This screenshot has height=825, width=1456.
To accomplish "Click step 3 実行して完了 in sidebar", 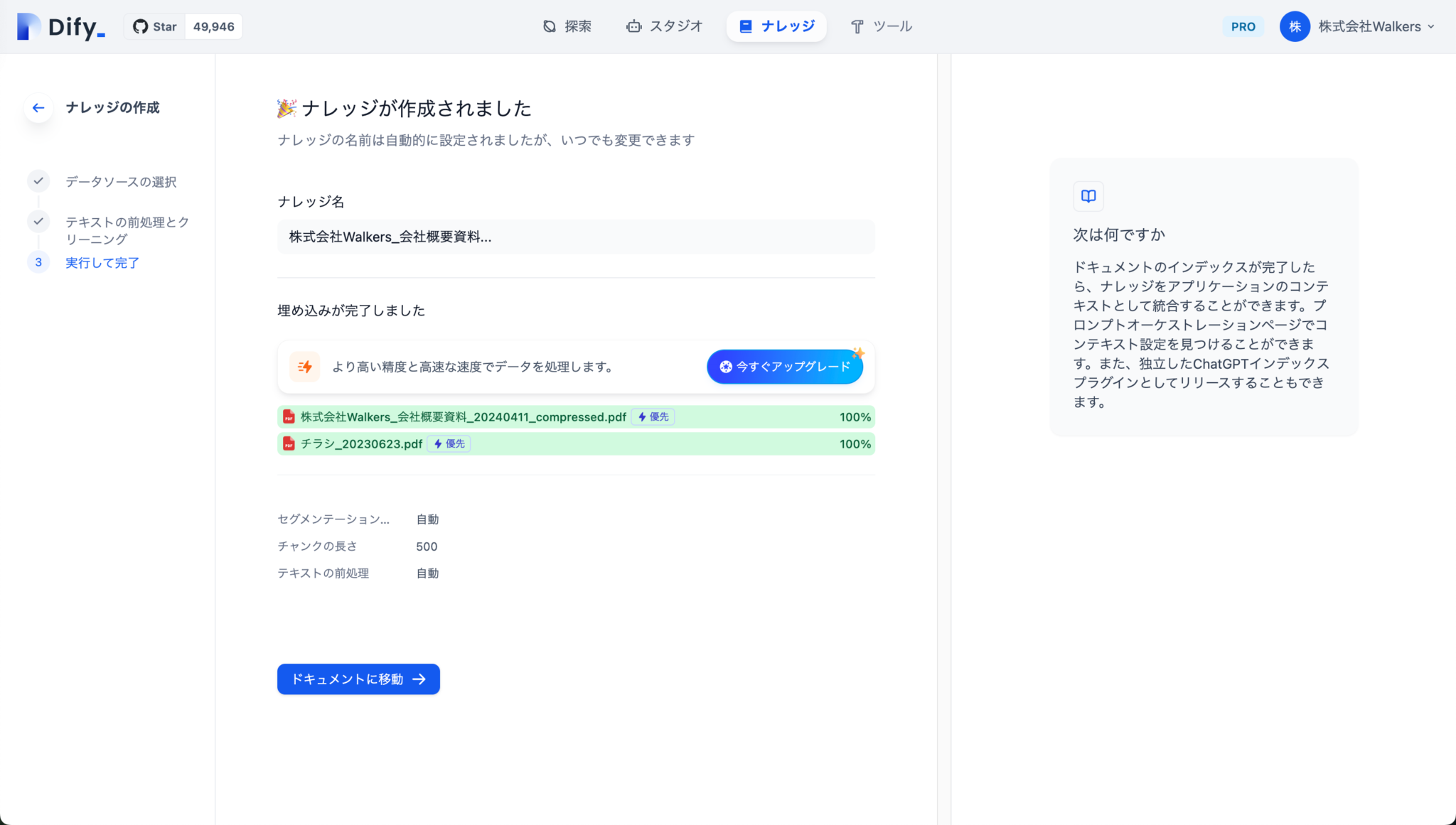I will 102,262.
